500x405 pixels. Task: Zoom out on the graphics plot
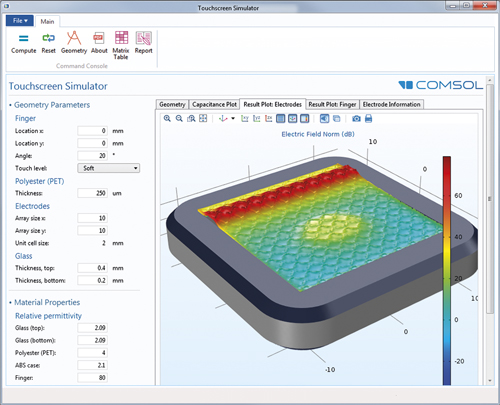coord(179,118)
